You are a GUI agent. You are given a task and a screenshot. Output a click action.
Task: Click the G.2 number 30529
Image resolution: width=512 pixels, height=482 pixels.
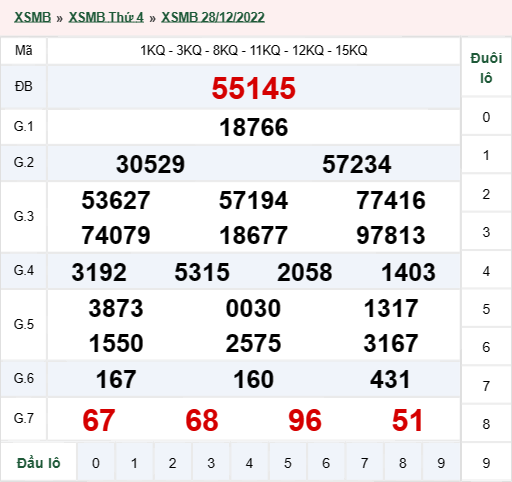click(150, 164)
